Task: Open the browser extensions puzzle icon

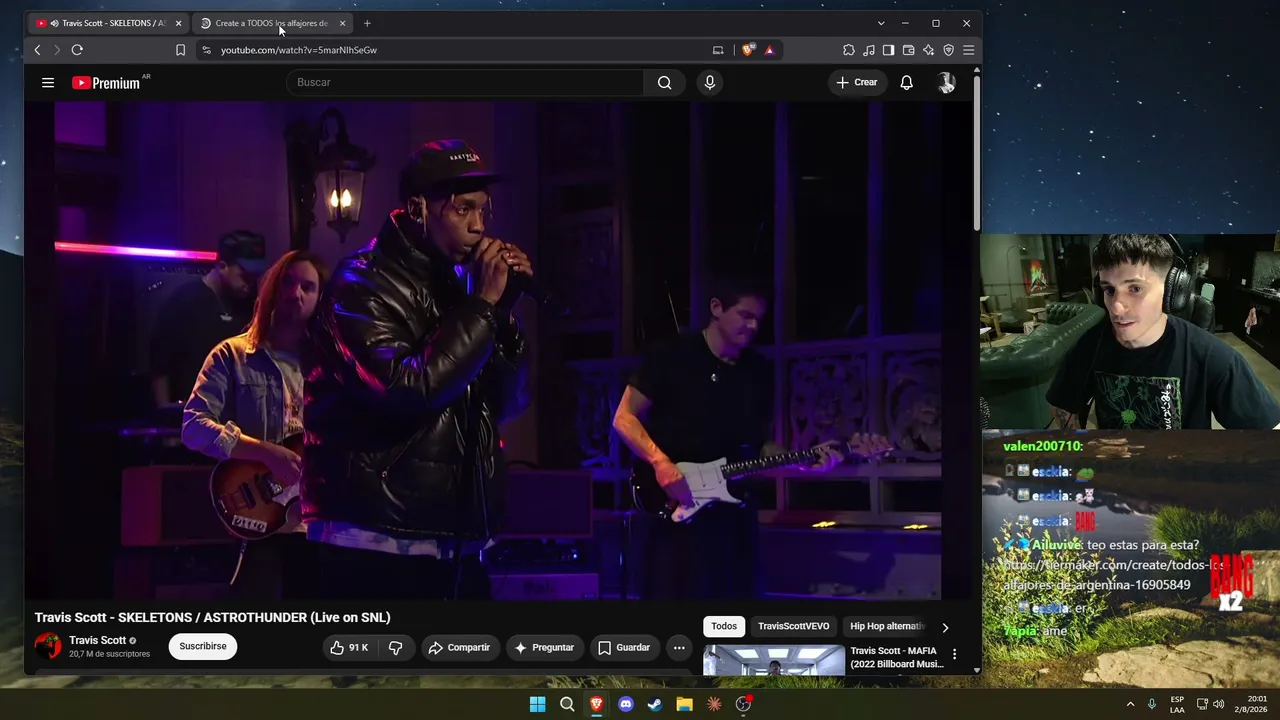Action: tap(849, 50)
